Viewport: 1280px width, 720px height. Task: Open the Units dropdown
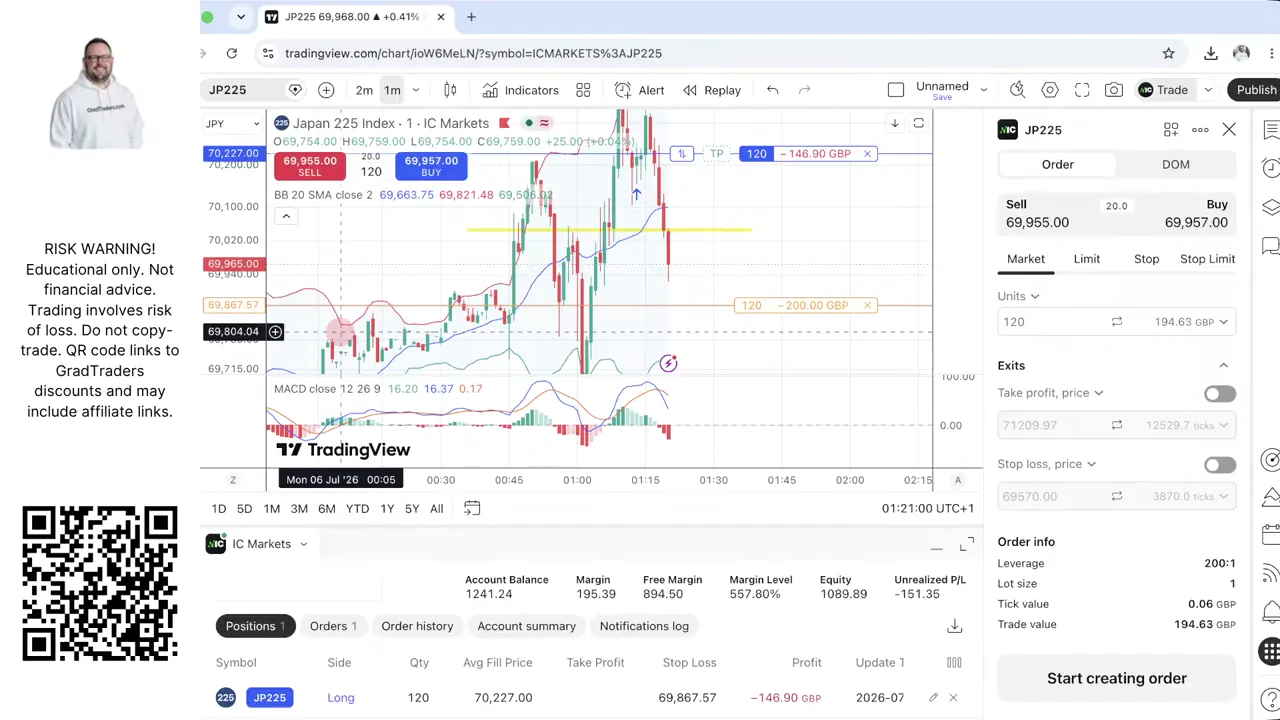click(x=1018, y=296)
